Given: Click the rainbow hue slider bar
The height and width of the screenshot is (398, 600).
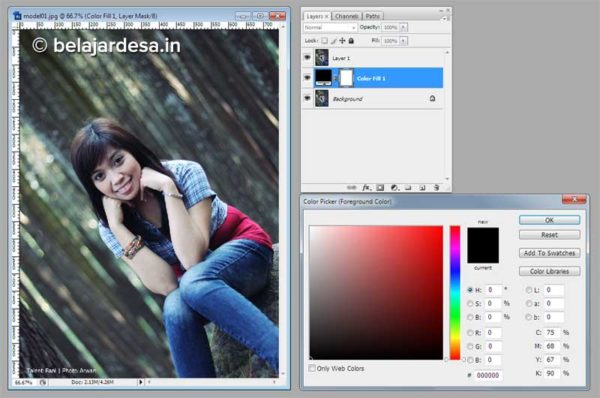Looking at the screenshot, I should (x=455, y=293).
